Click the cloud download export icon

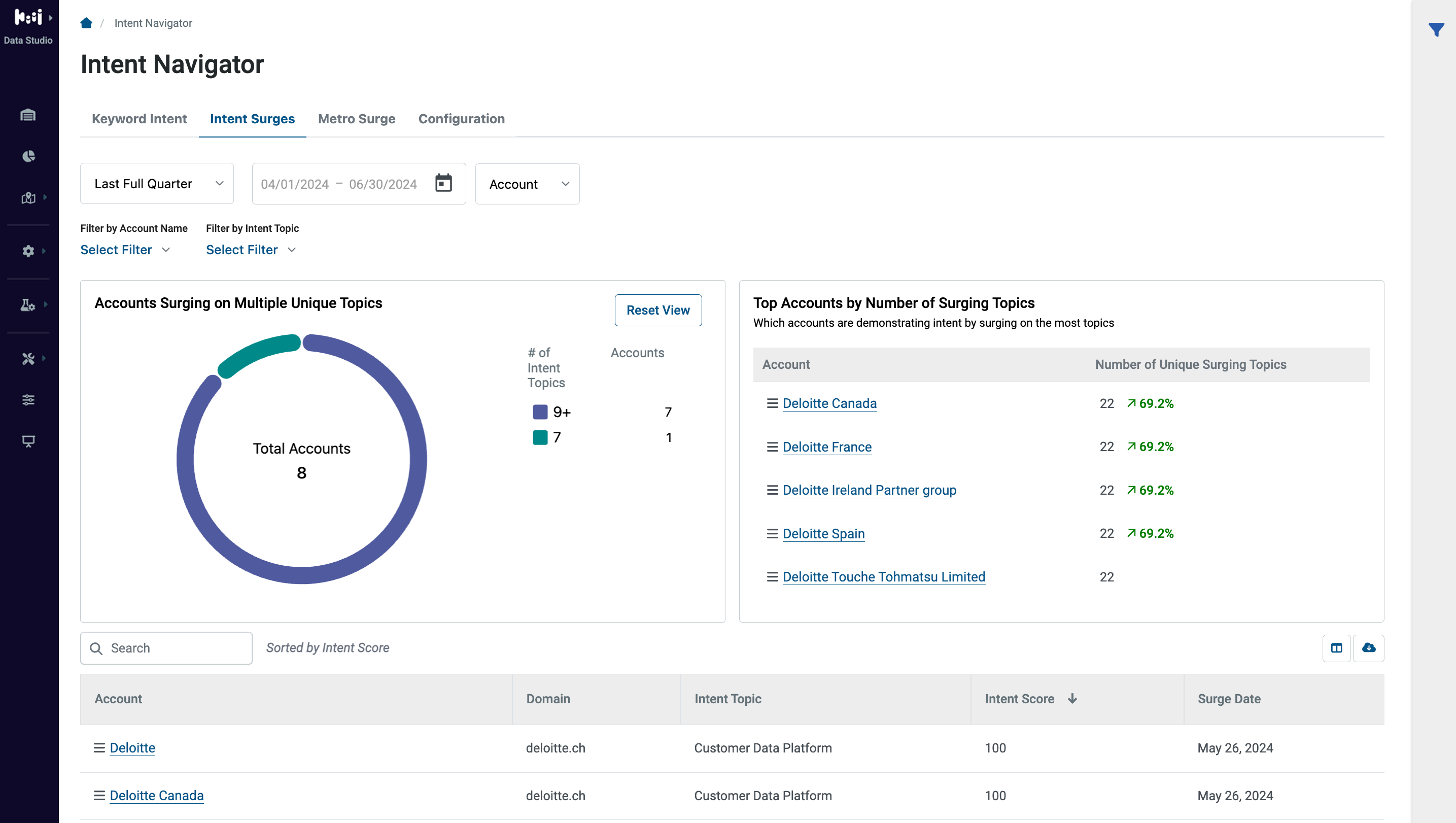(1368, 648)
